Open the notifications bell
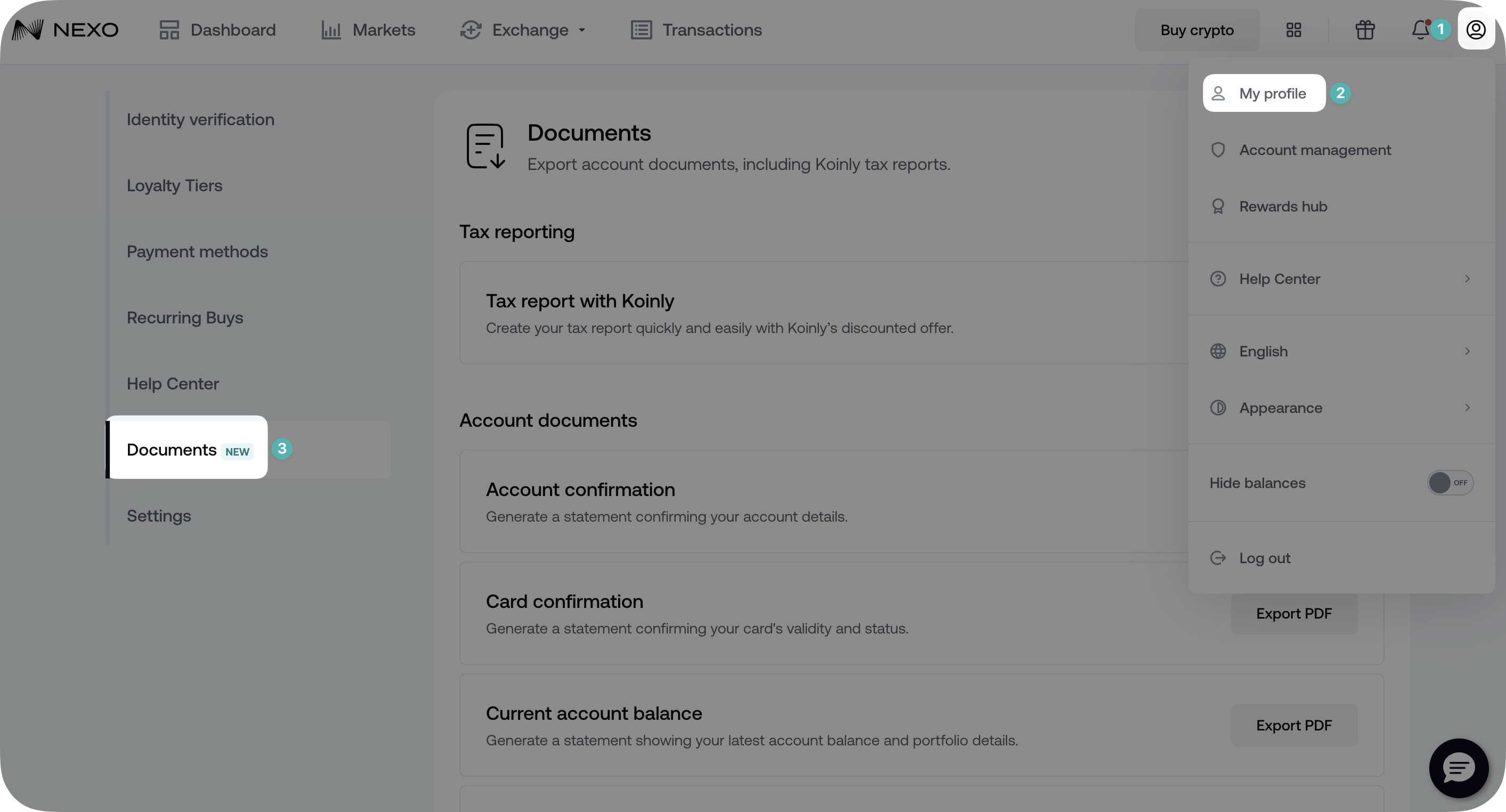Screen dimensions: 1506x812 pos(1421,30)
